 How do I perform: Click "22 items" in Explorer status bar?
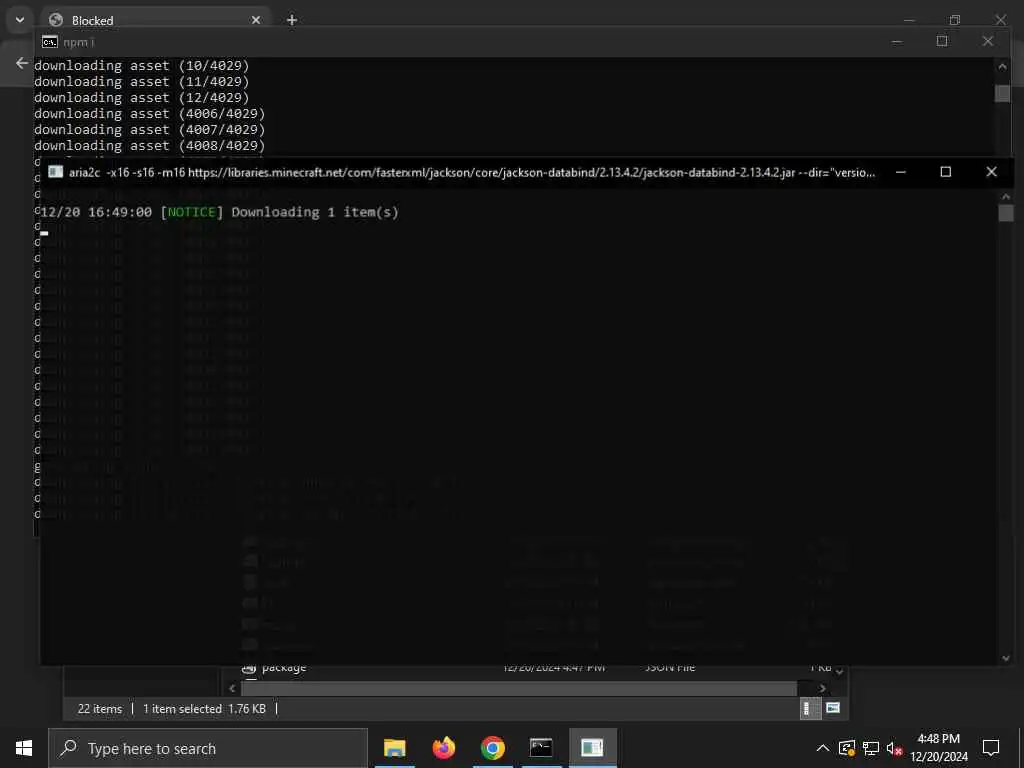pos(100,709)
